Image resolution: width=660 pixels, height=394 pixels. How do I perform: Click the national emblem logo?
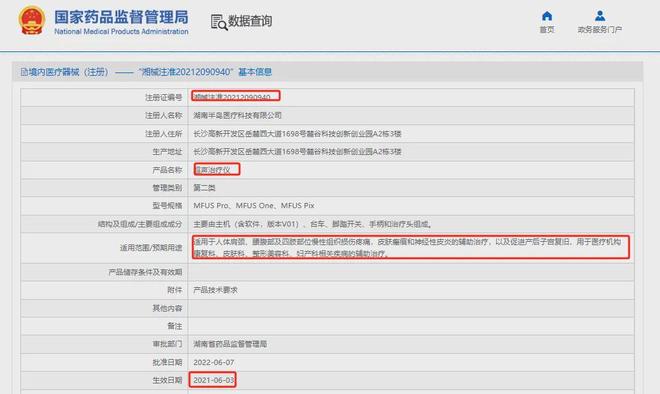point(32,20)
